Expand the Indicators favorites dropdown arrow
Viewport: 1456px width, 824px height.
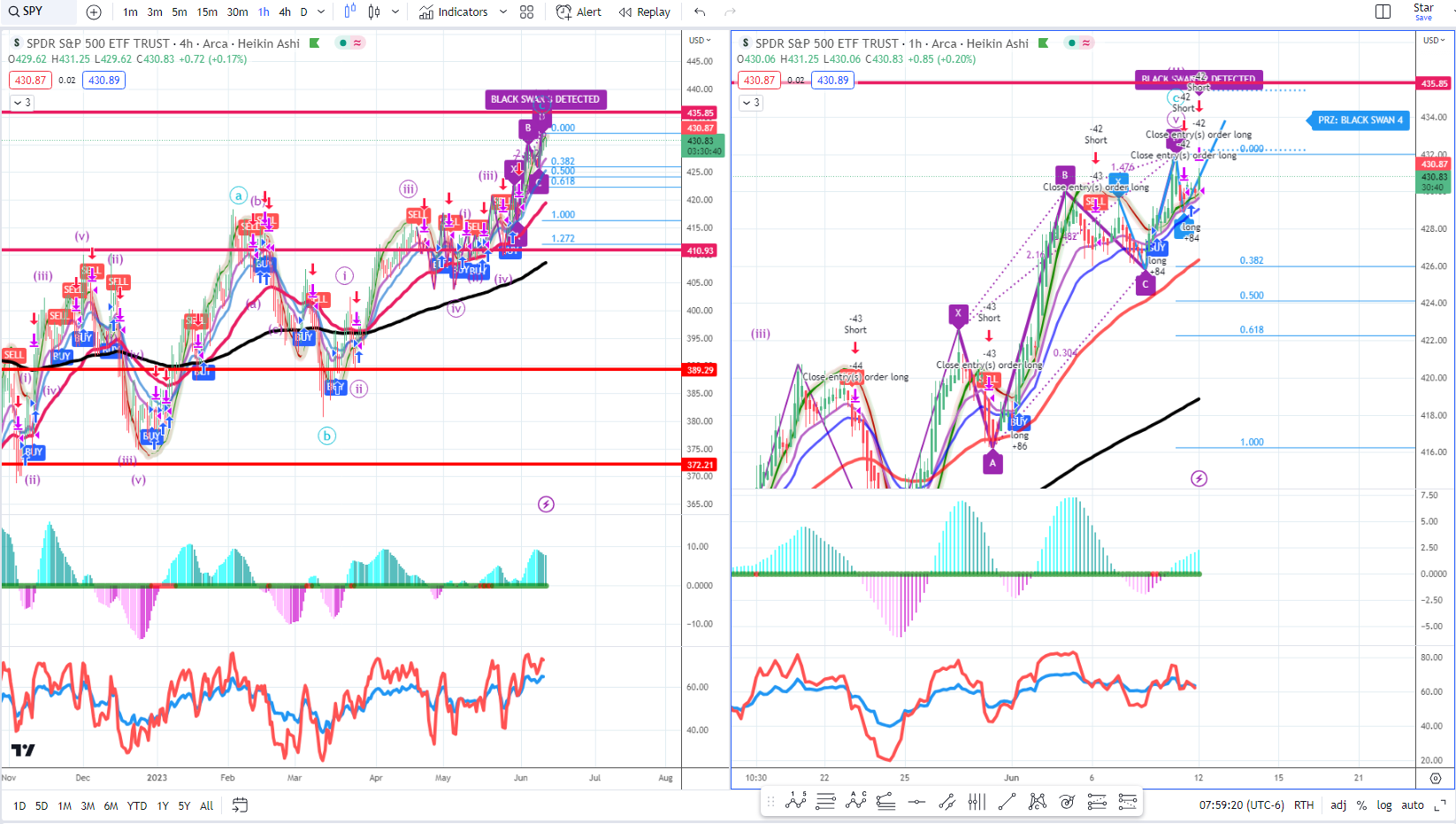coord(503,12)
